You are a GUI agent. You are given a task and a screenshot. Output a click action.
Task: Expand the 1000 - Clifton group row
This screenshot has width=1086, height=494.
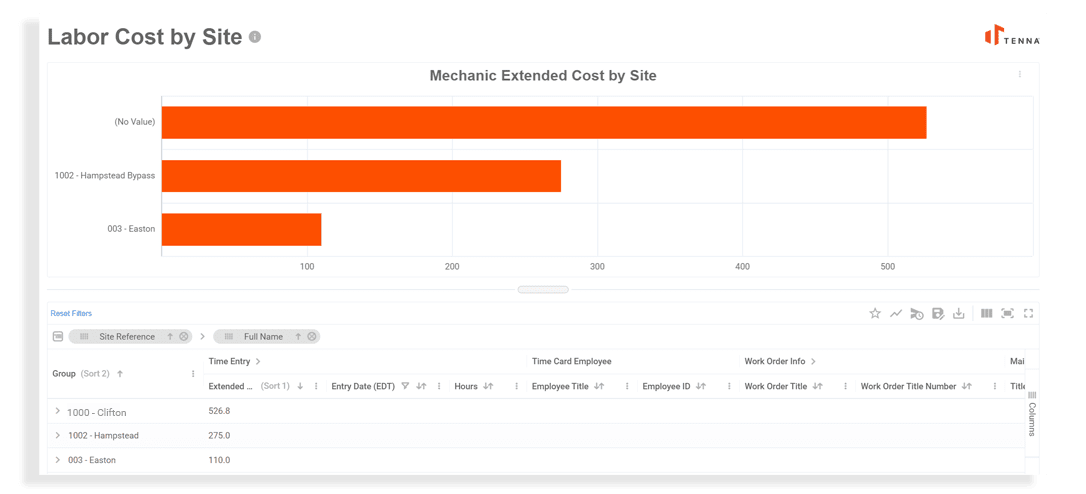point(57,412)
